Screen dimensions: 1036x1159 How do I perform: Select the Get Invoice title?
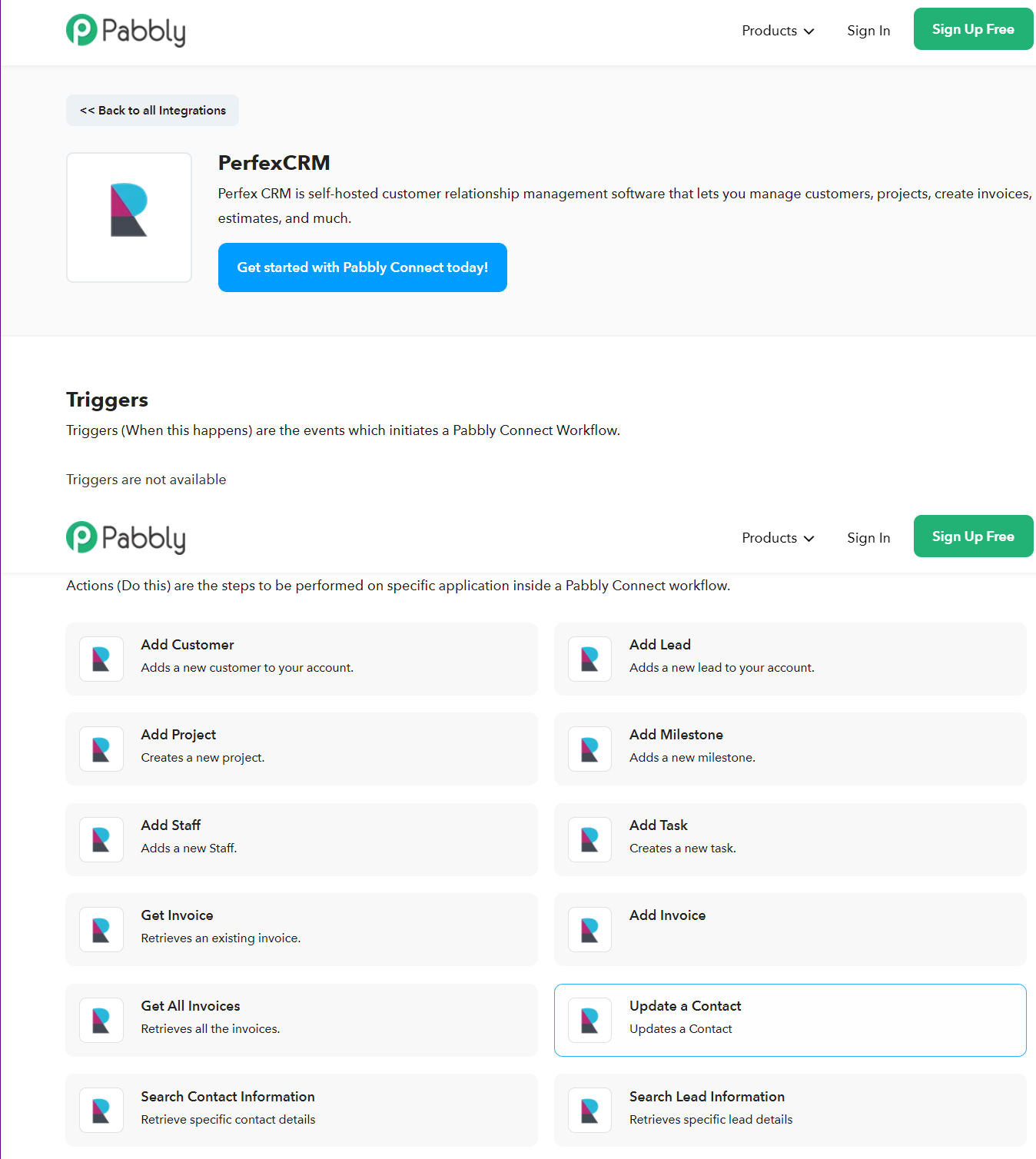tap(177, 915)
